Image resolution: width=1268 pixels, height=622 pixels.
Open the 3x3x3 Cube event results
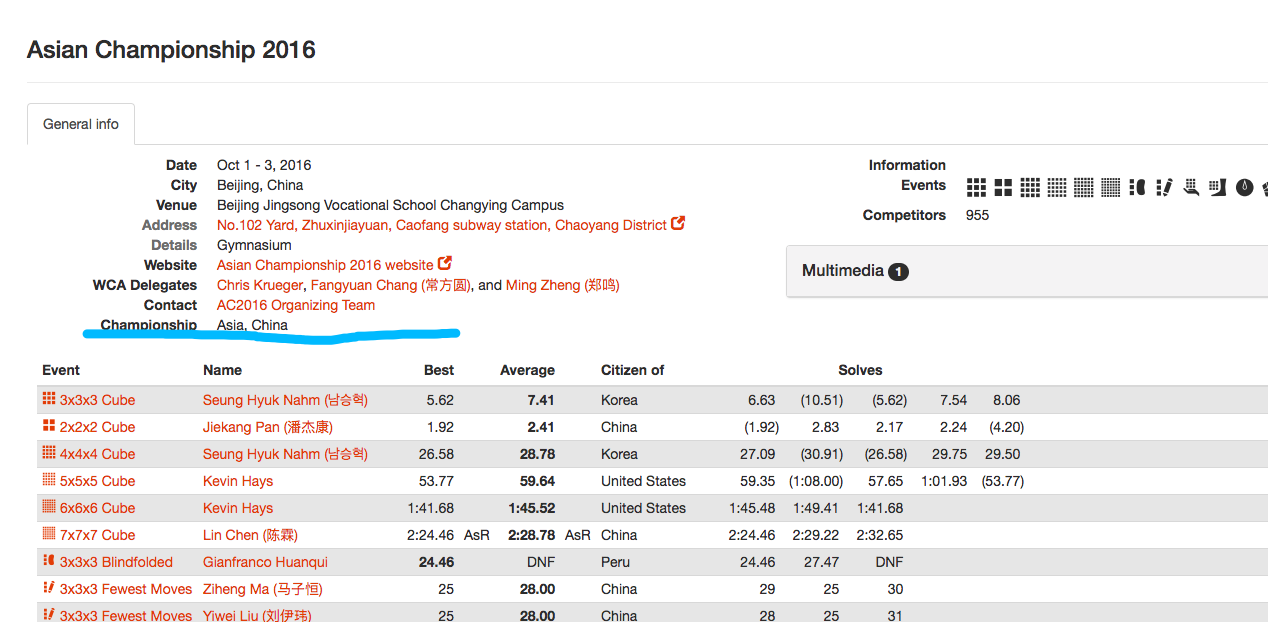(97, 400)
